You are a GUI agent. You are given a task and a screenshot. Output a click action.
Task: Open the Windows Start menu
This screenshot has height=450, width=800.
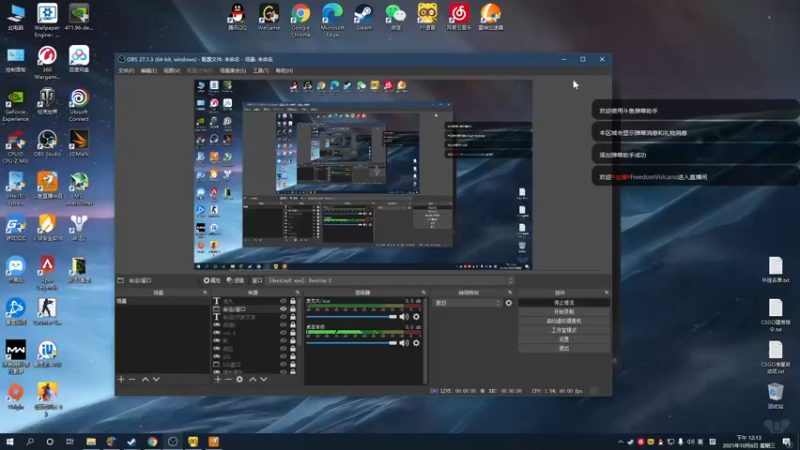[10, 441]
